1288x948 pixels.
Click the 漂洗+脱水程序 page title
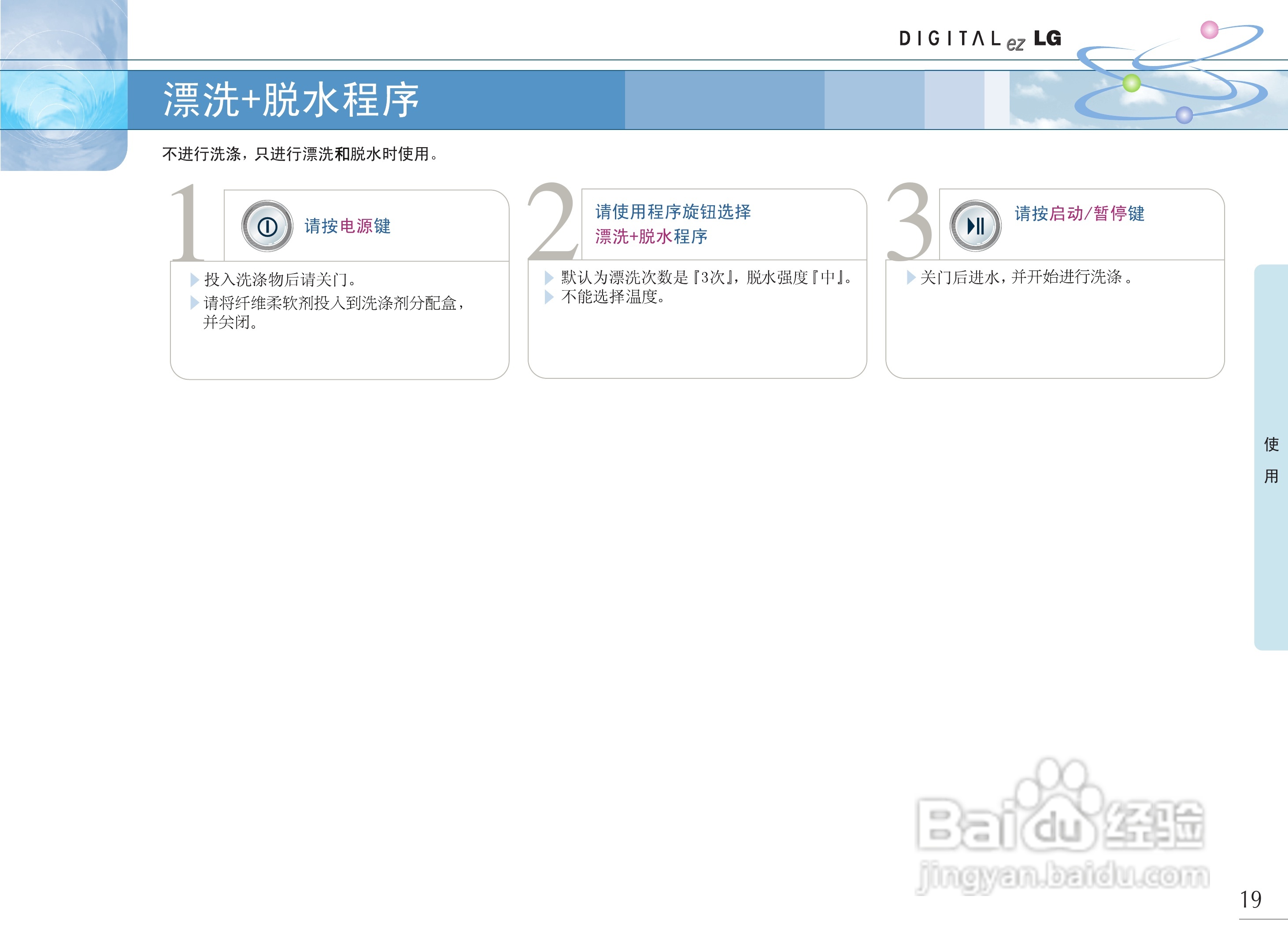[x=292, y=100]
